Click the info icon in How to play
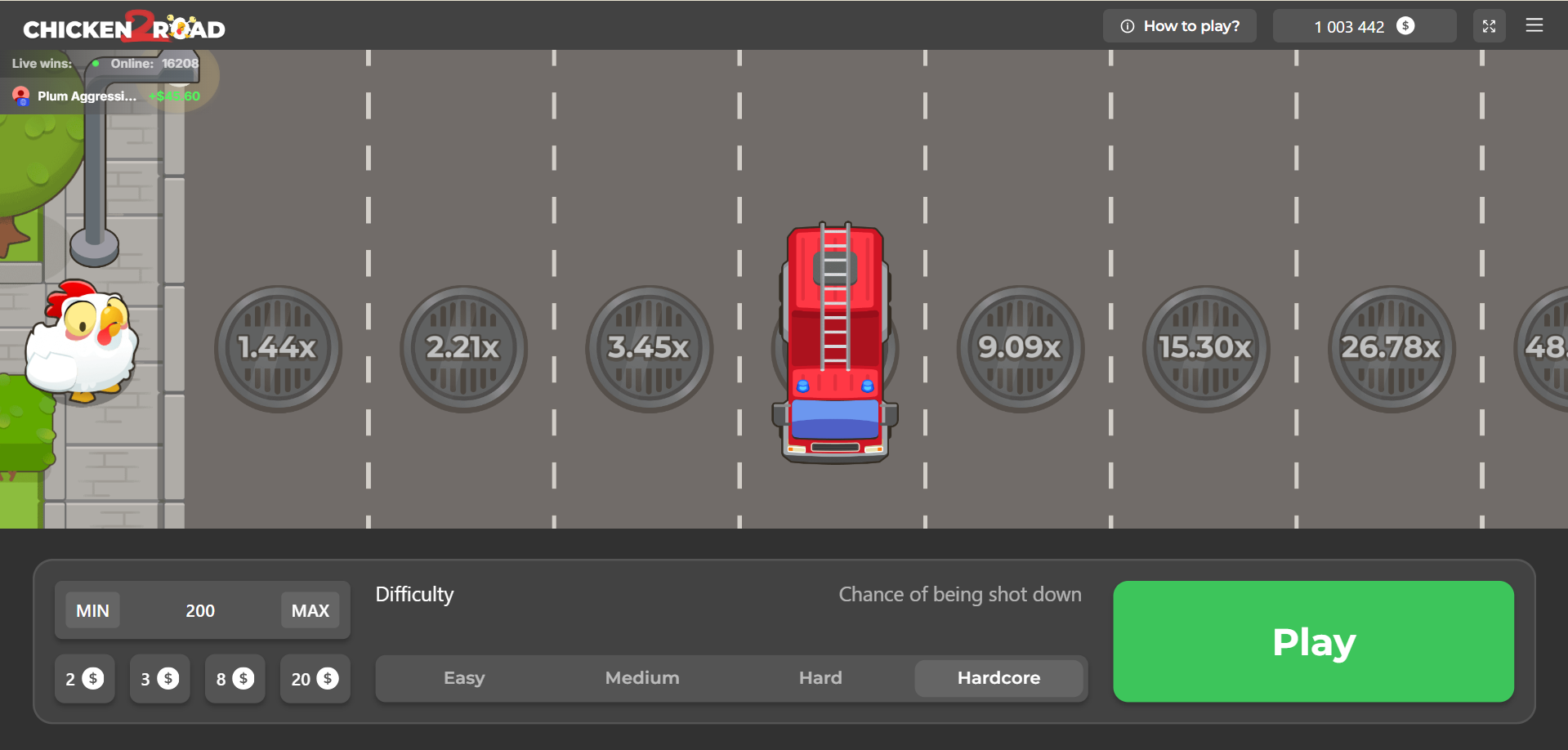1568x750 pixels. pos(1127,26)
